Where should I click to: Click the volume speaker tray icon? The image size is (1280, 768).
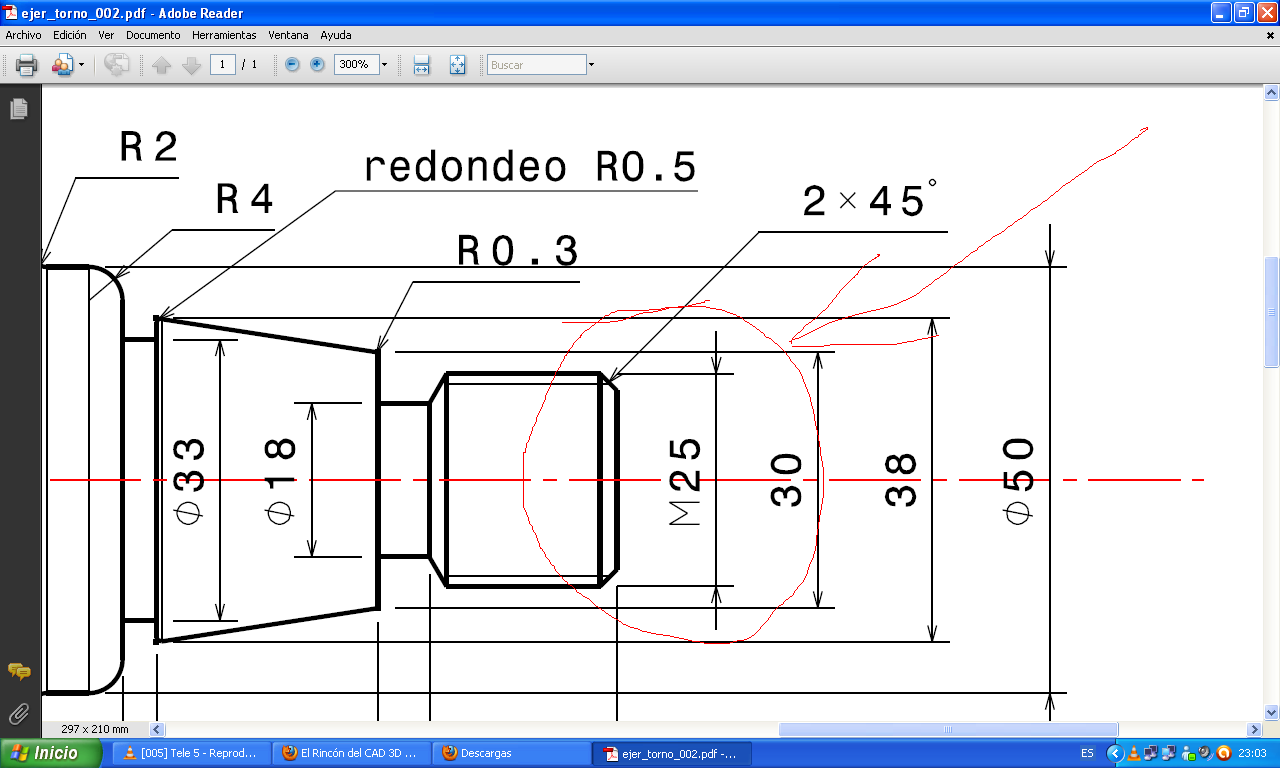pos(1204,753)
